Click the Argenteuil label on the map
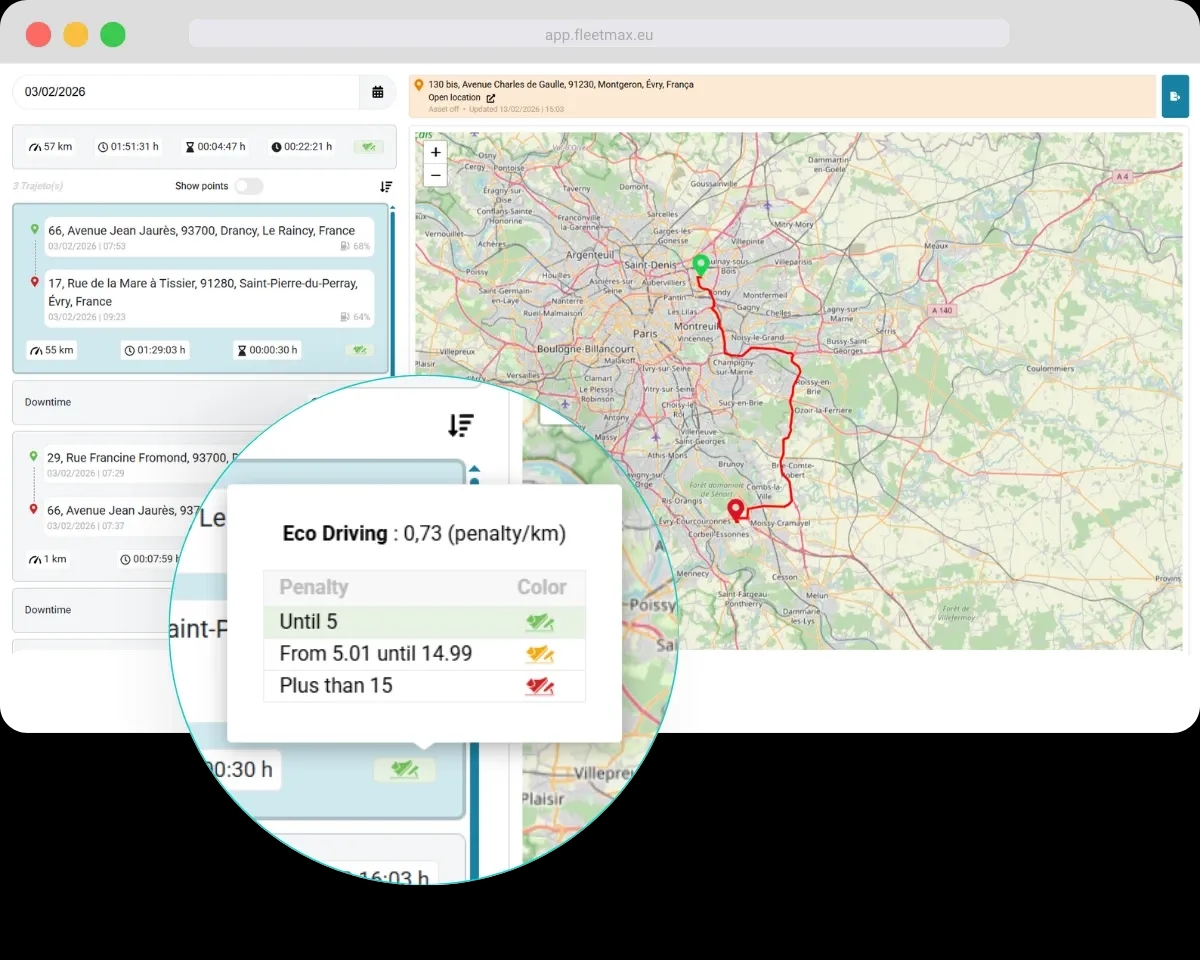Screen dimensions: 1200x960 (x=589, y=255)
